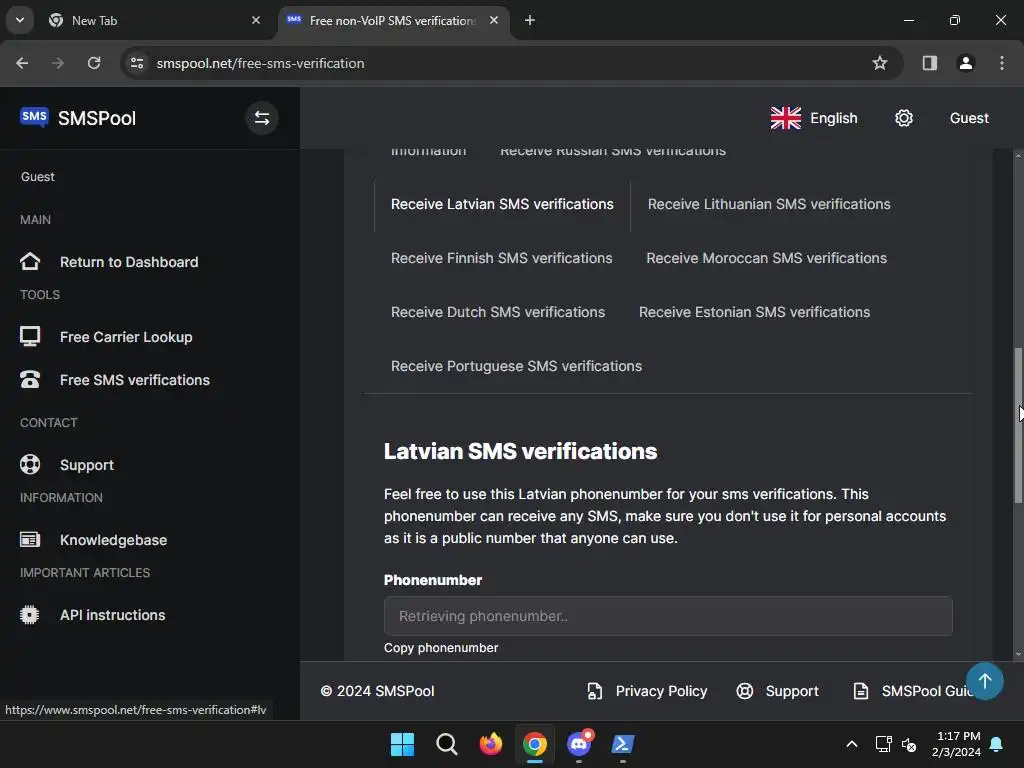Click scrollbar down arrow

pyautogui.click(x=1017, y=654)
